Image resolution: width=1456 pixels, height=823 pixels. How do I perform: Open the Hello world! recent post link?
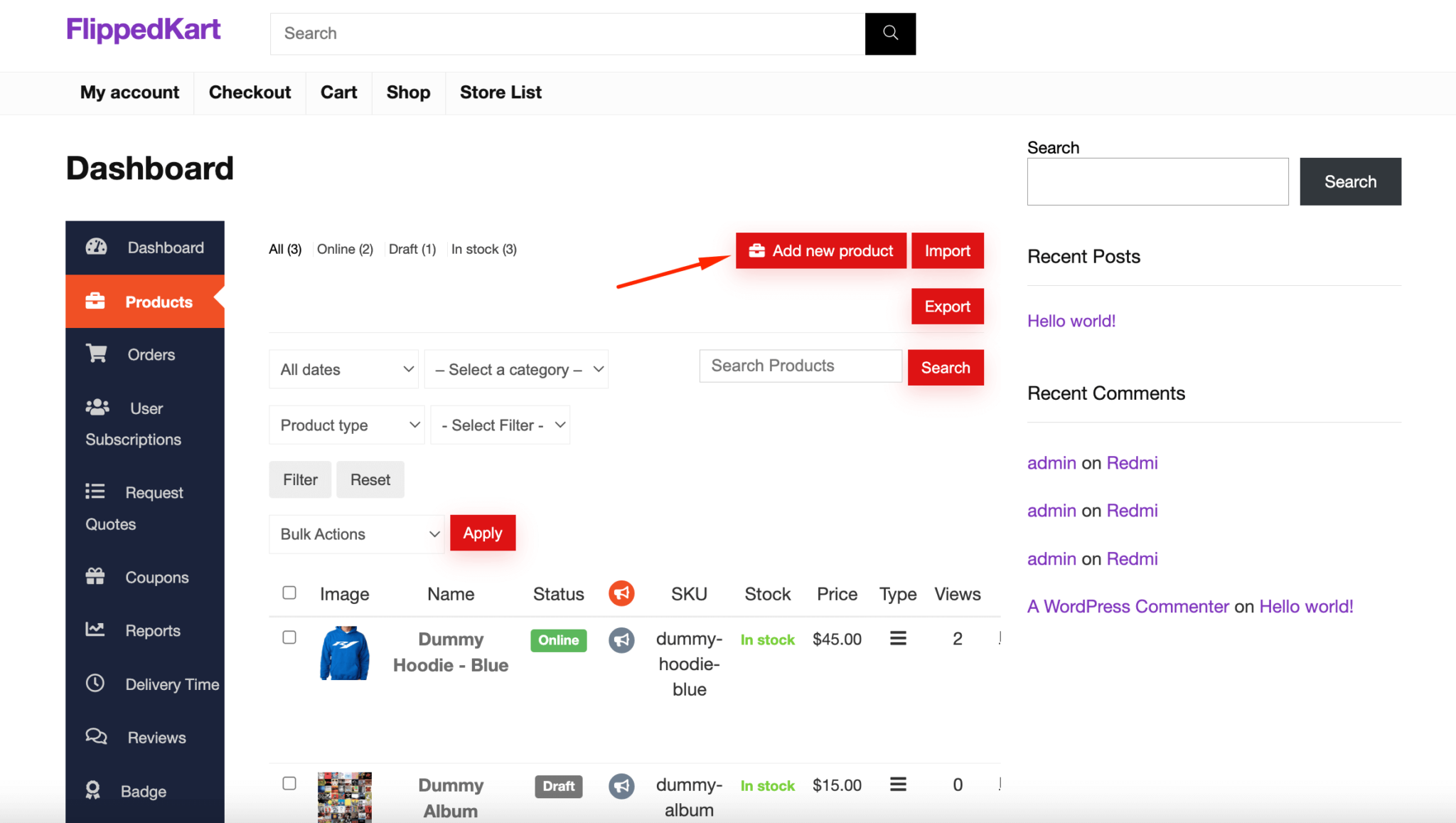pyautogui.click(x=1071, y=321)
